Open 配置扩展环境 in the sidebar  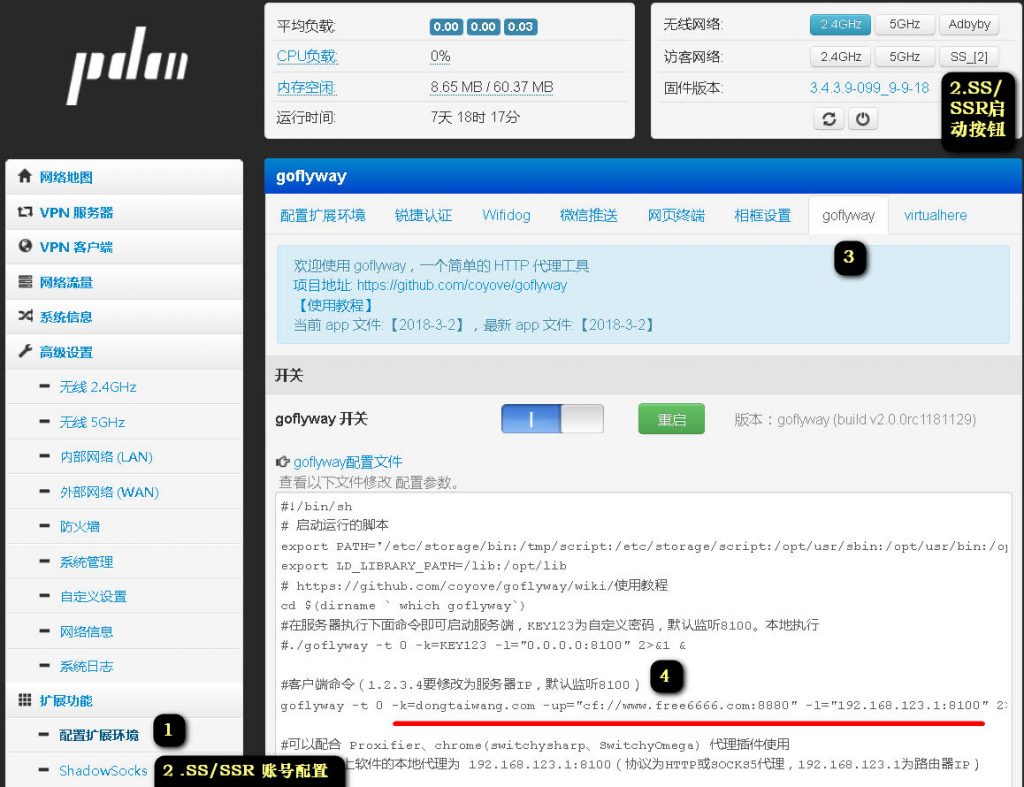(x=99, y=735)
